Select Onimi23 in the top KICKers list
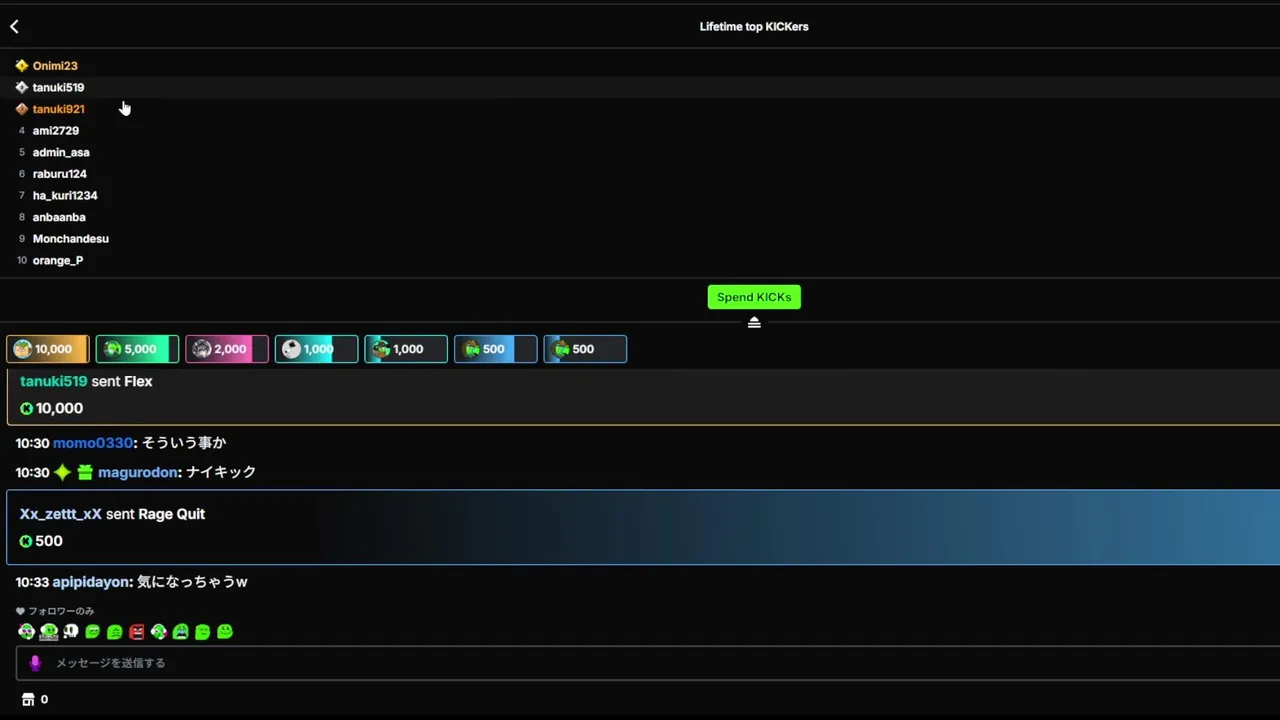Viewport: 1280px width, 720px height. coord(55,66)
